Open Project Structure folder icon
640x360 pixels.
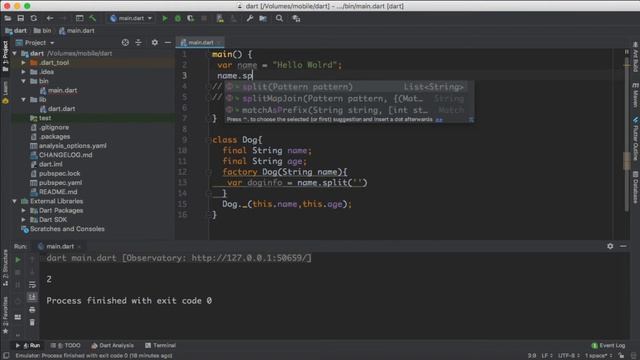tap(263, 18)
